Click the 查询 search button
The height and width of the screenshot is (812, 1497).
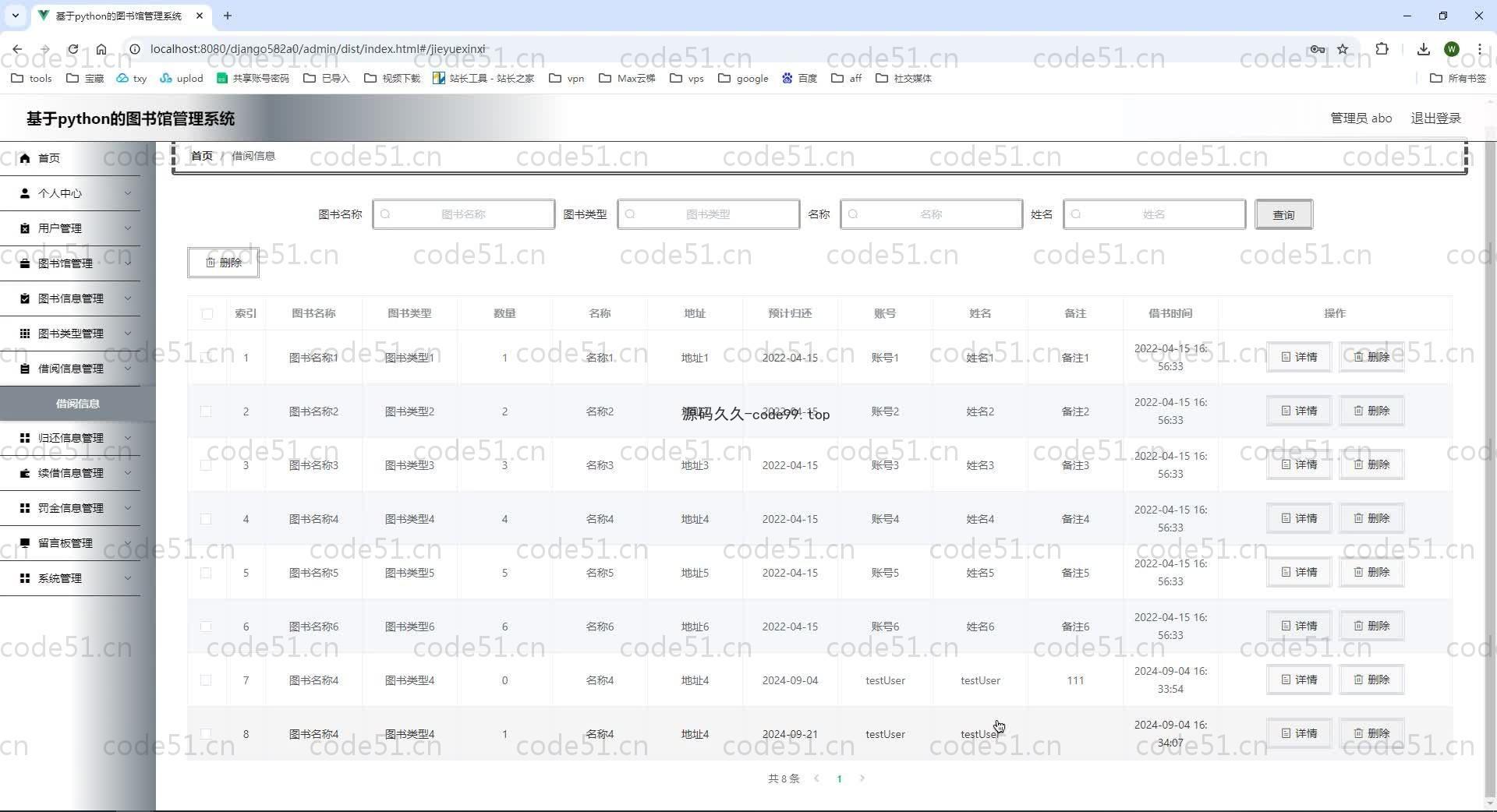1283,214
